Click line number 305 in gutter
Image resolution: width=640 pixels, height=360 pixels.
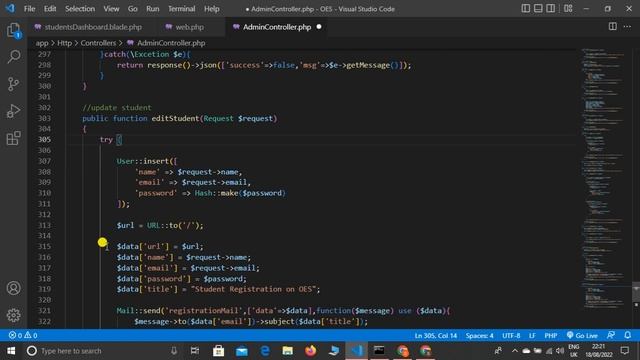coord(44,139)
